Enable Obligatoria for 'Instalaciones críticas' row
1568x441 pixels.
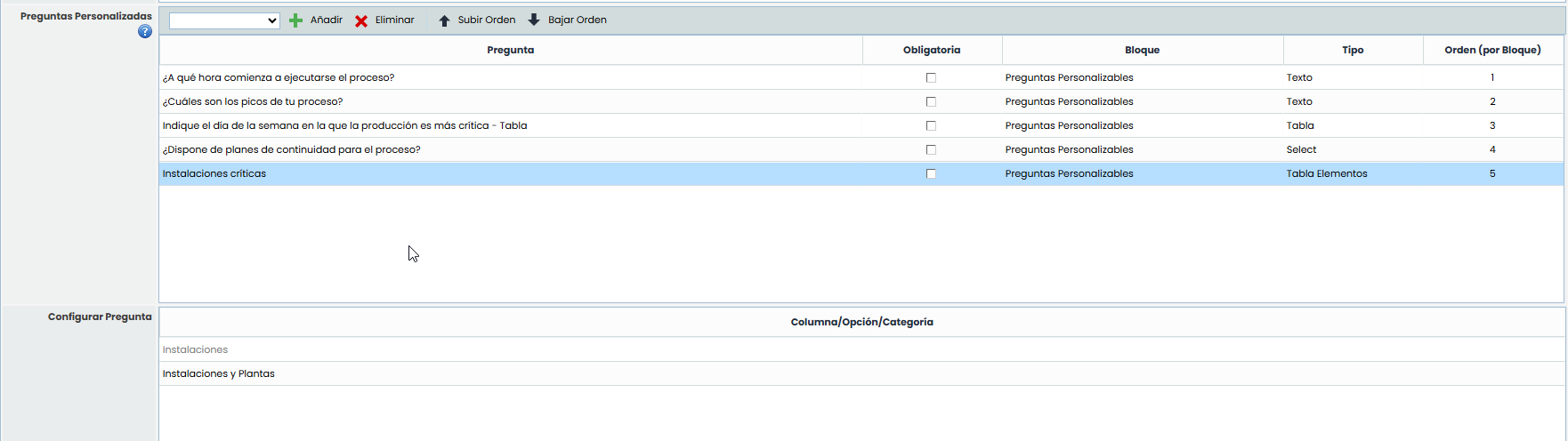pos(931,174)
